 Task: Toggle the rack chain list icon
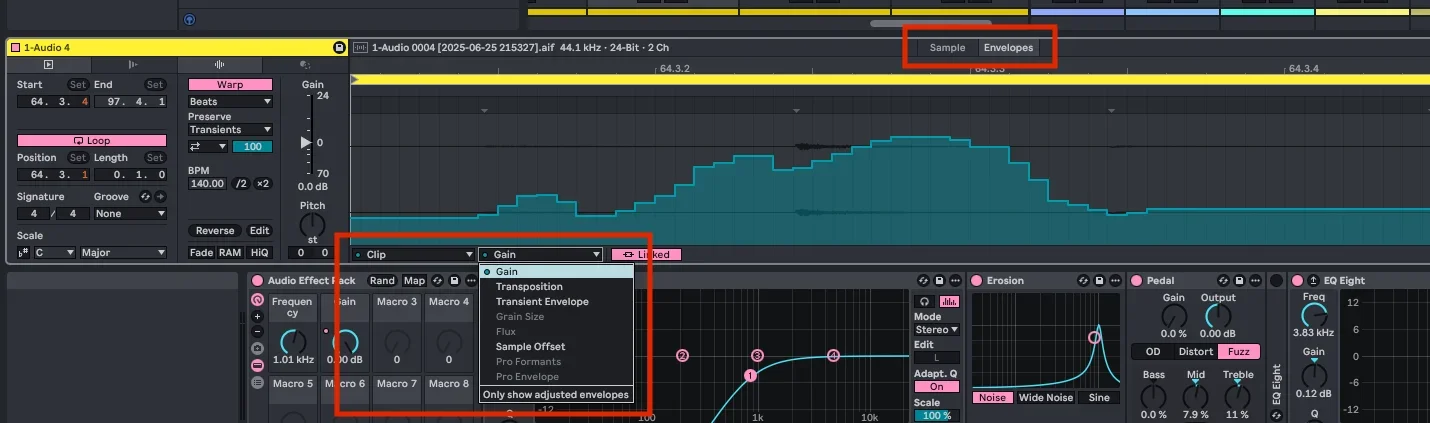pyautogui.click(x=257, y=382)
